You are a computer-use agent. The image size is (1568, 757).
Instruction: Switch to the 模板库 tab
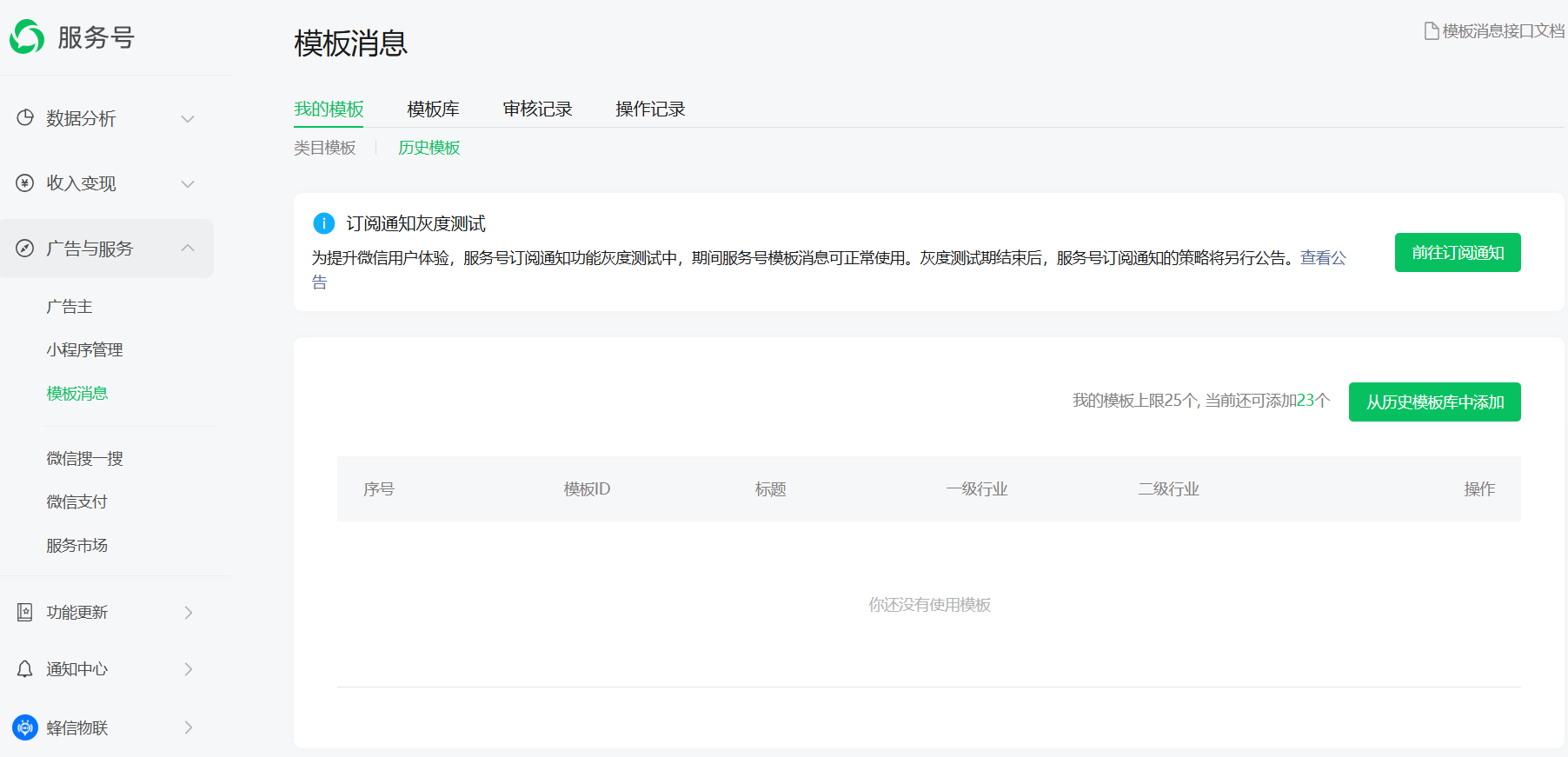433,109
